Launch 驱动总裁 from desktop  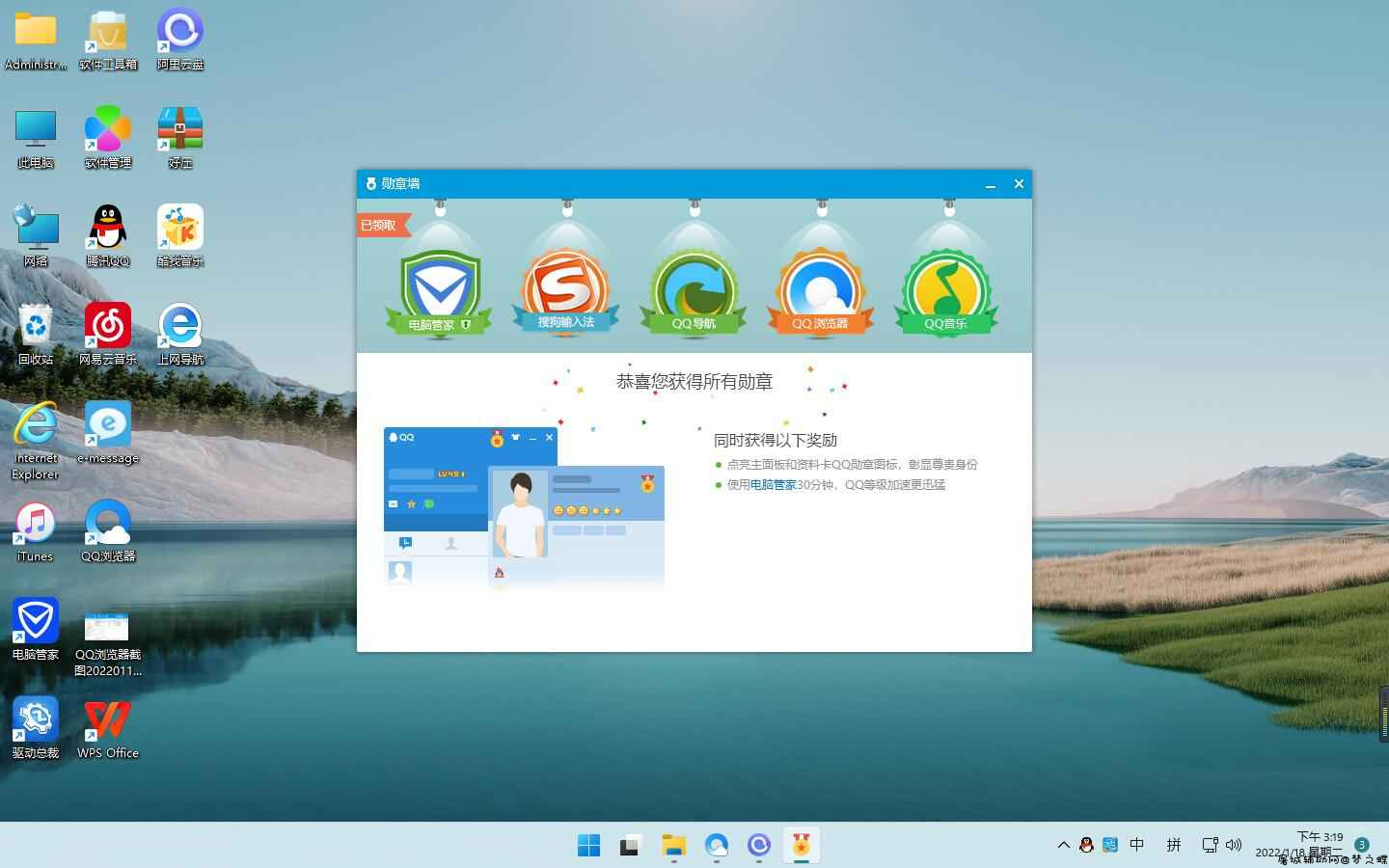click(36, 728)
